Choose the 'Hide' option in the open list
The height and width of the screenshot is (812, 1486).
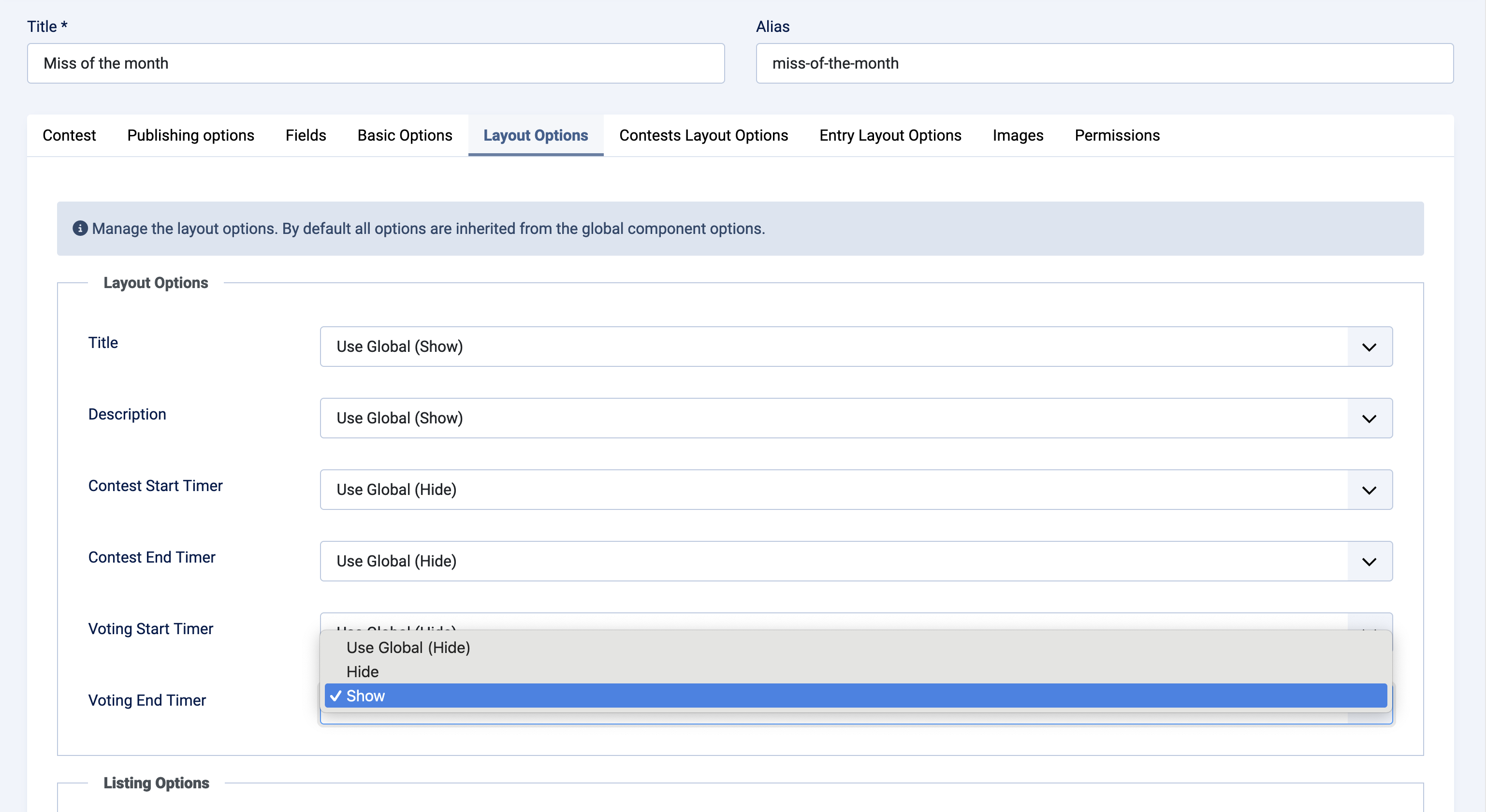tap(856, 672)
